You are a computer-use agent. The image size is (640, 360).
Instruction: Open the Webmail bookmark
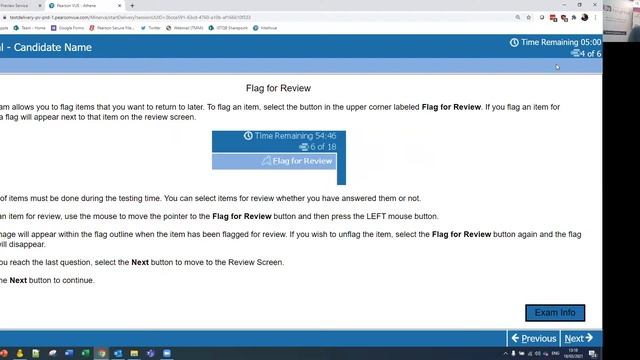184,28
